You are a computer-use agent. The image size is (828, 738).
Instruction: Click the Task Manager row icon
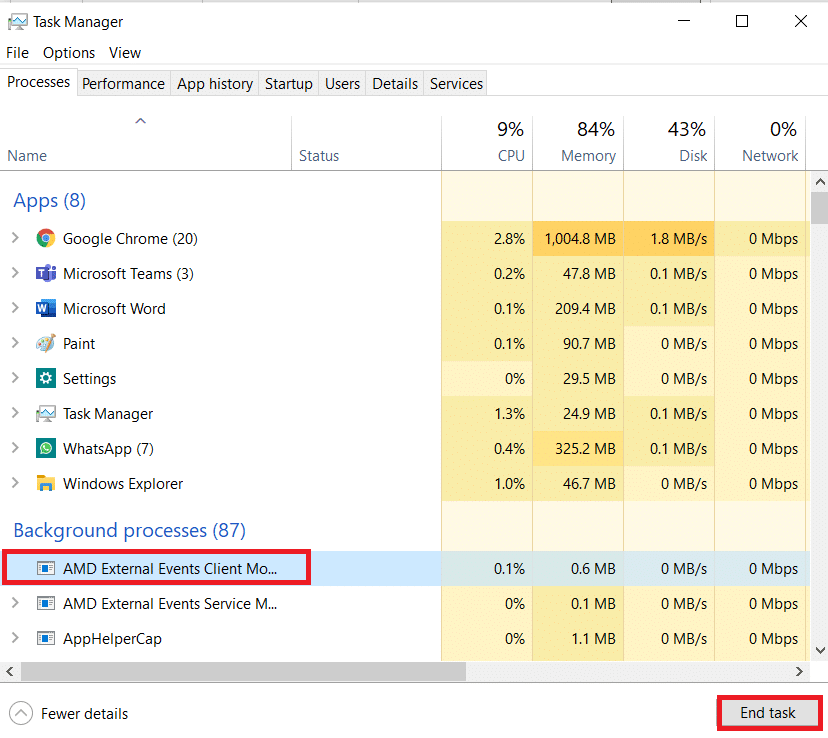[46, 413]
